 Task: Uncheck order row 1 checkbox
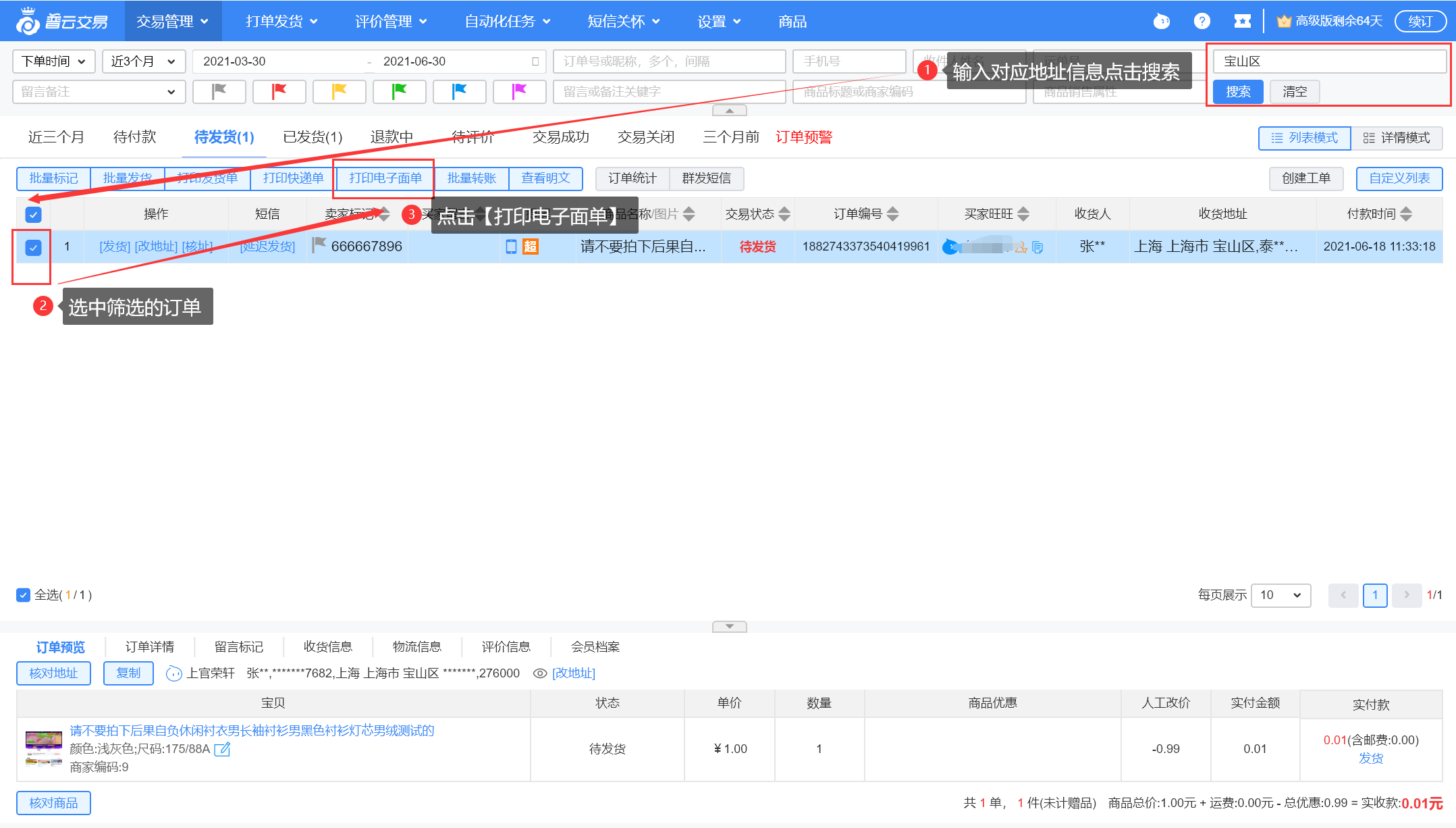[x=33, y=247]
